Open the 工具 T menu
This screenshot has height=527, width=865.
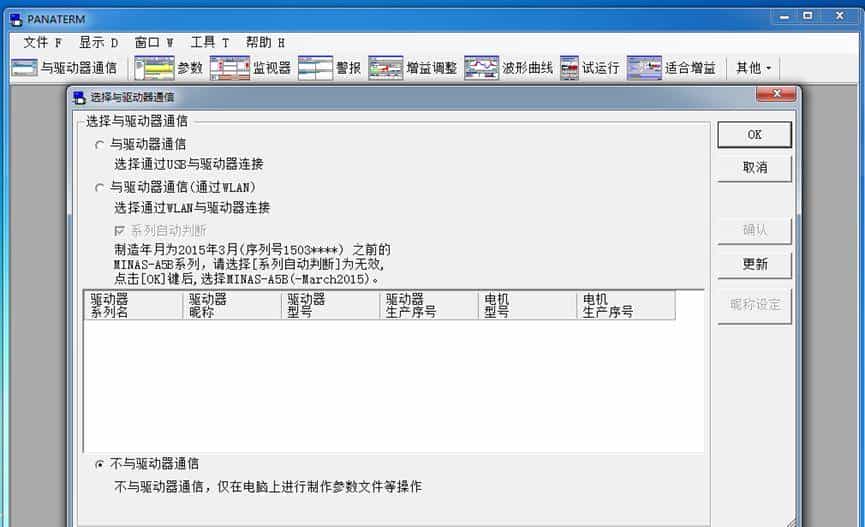click(x=210, y=42)
